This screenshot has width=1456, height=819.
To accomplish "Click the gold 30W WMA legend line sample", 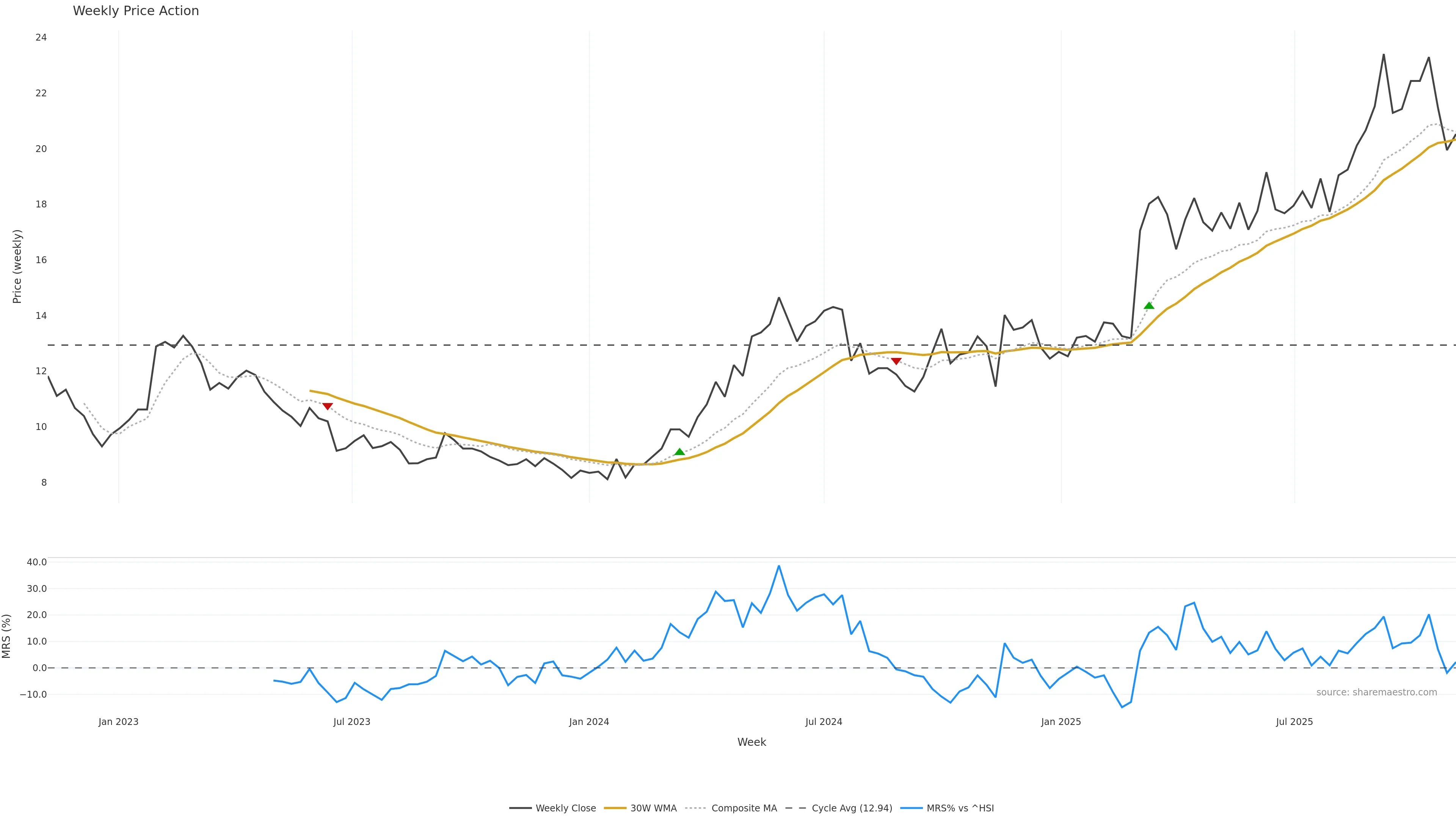I will click(x=615, y=808).
